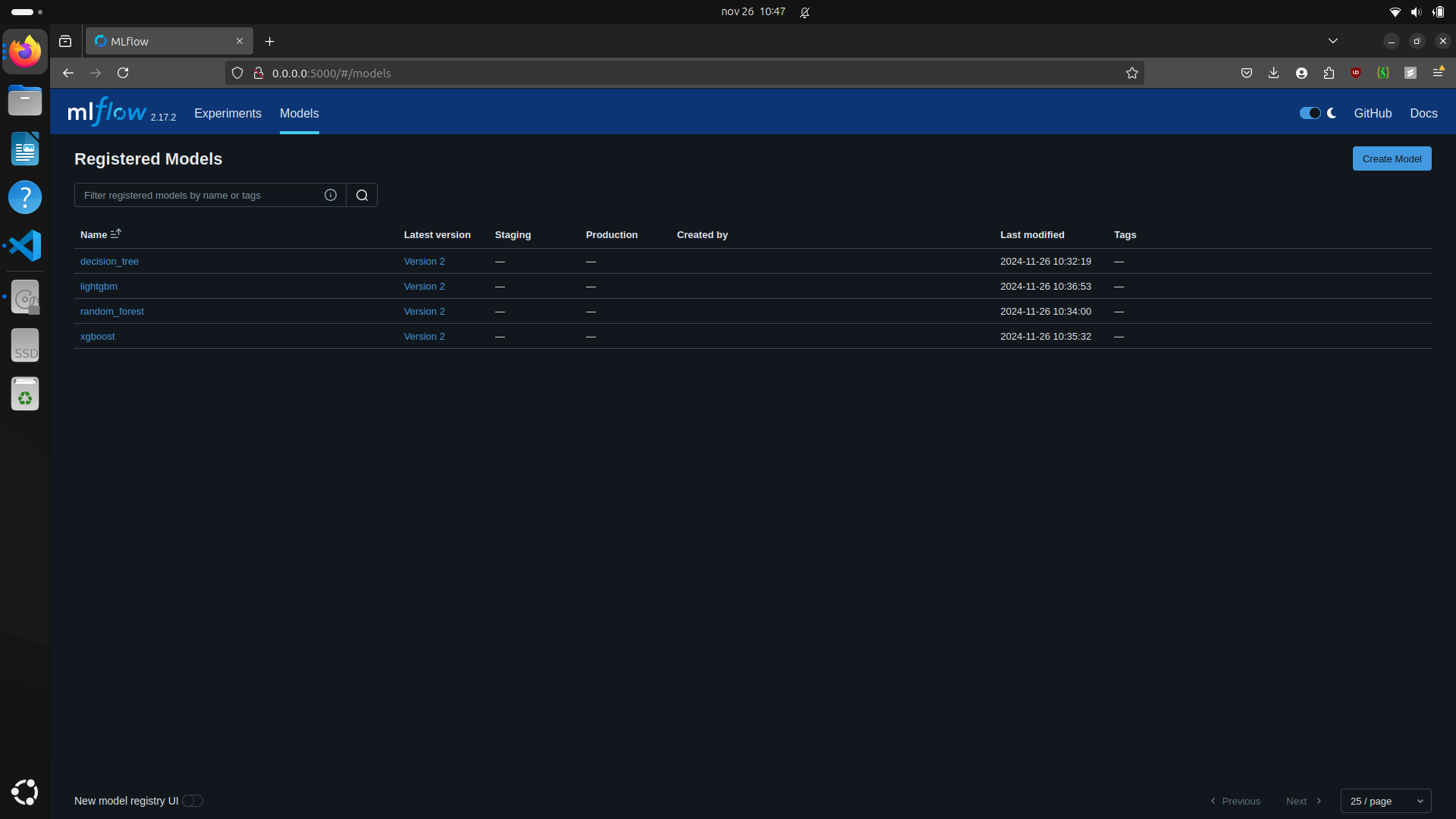
Task: Open system status menu in top bar
Action: (1416, 12)
